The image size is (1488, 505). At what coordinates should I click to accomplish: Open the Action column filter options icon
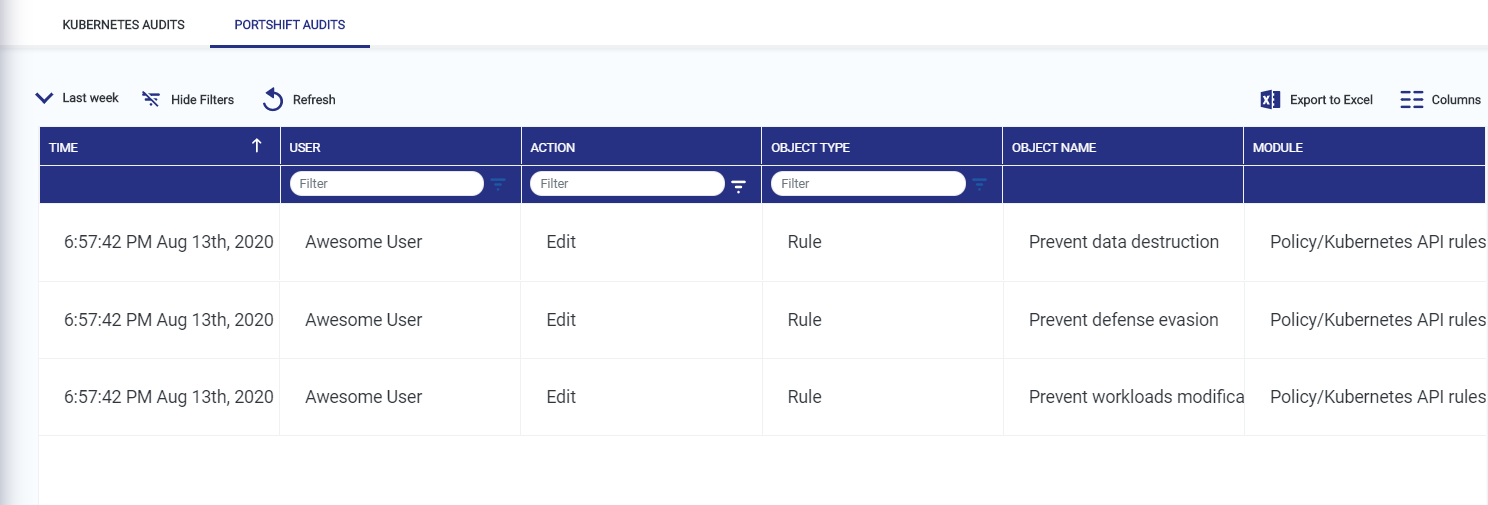[739, 185]
